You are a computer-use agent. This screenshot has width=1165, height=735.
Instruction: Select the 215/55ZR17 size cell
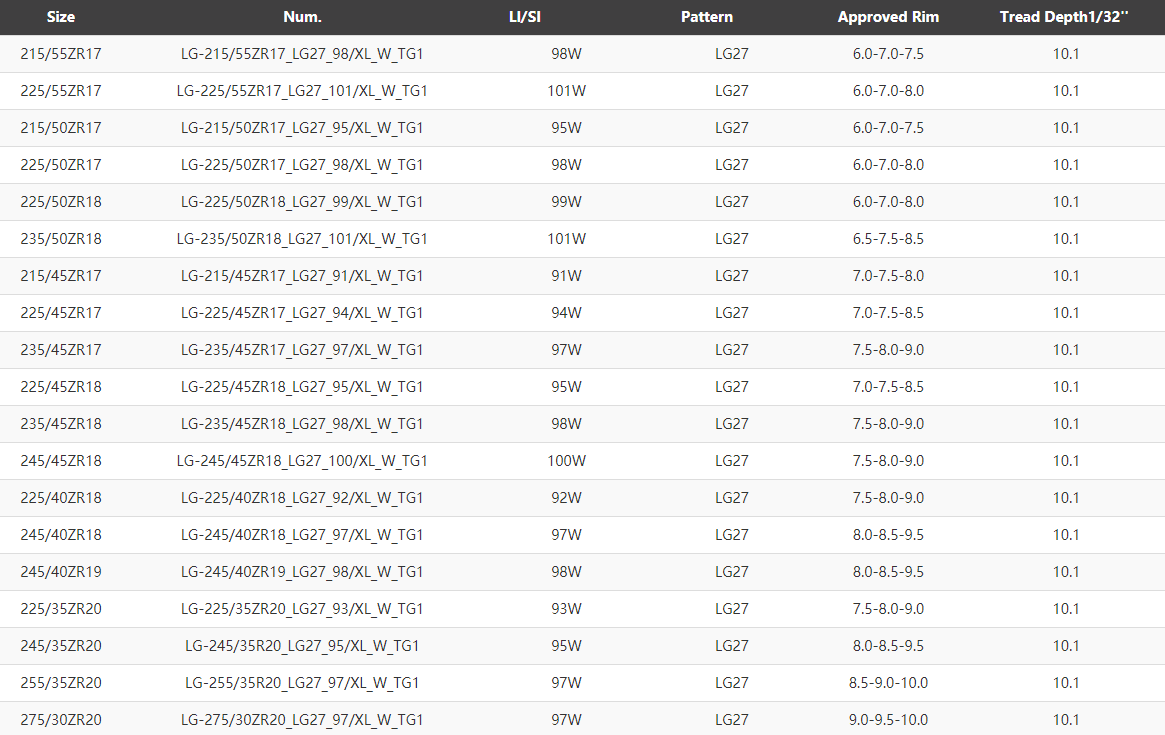coord(61,54)
